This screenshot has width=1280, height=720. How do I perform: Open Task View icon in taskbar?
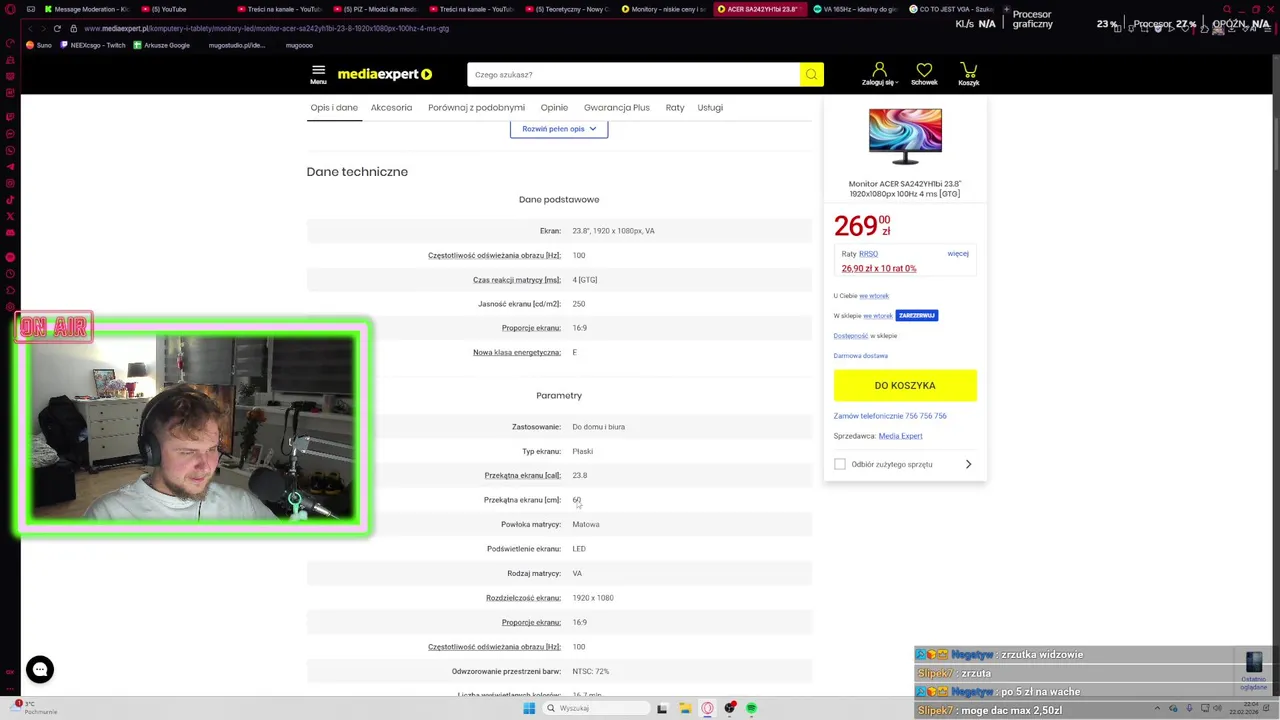662,708
